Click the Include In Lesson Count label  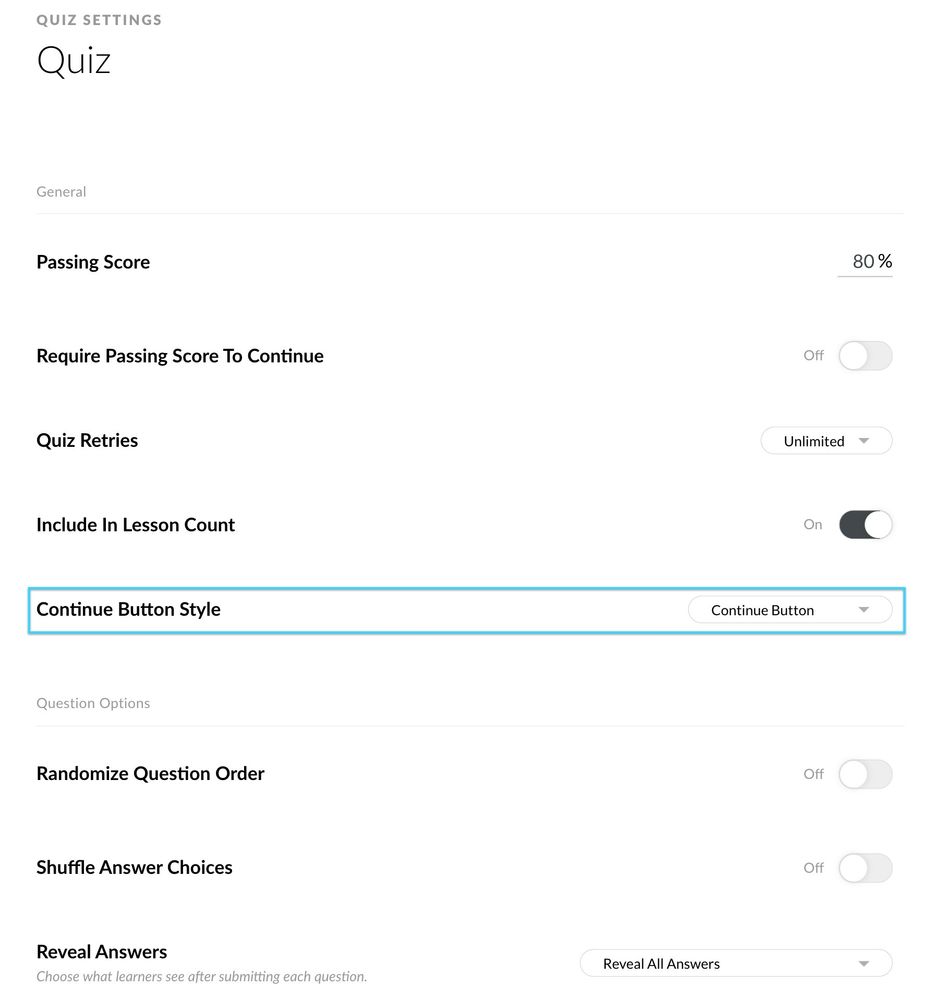[136, 525]
